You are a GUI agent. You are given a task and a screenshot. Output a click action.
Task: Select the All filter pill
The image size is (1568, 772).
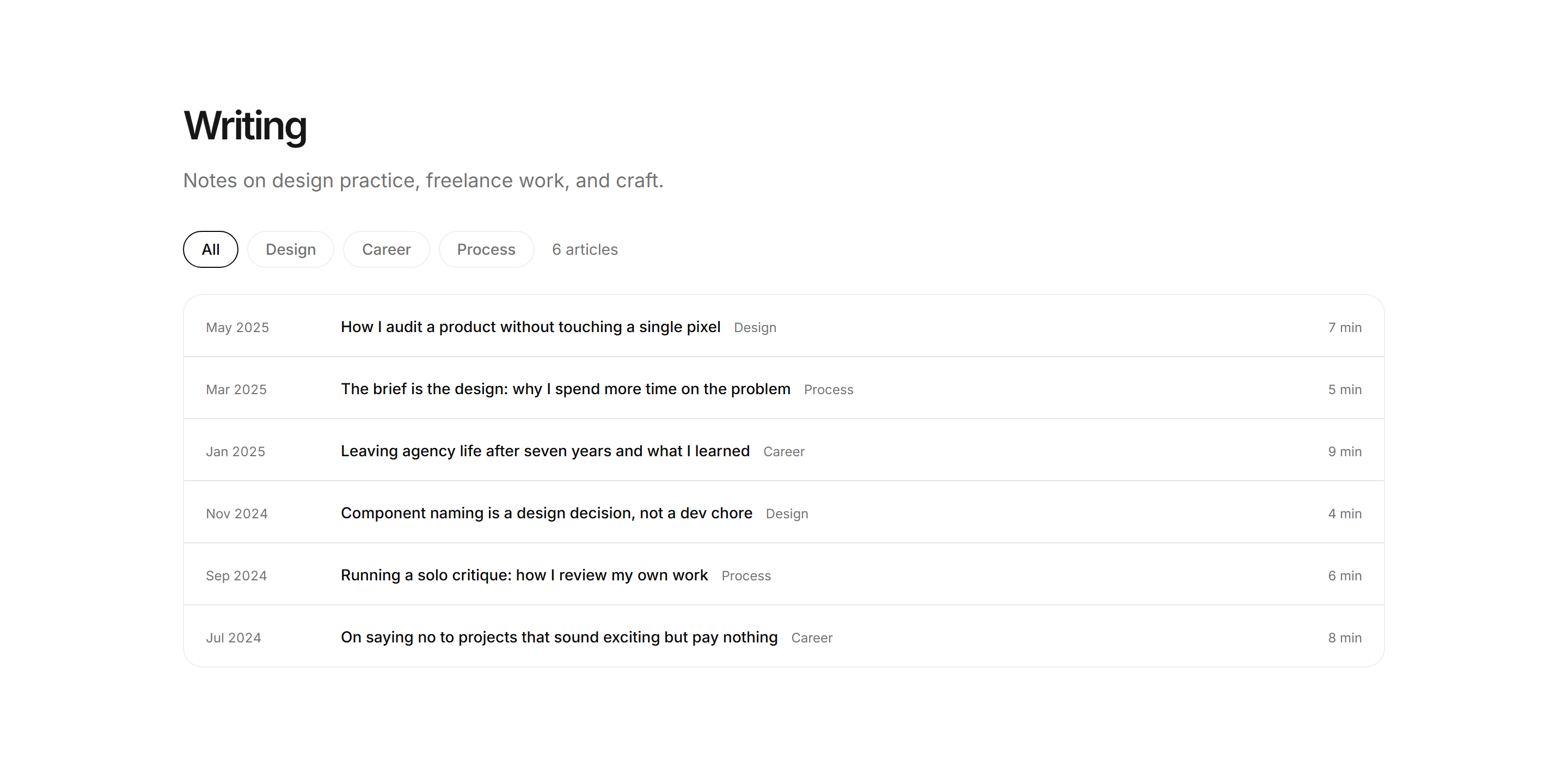[x=210, y=249]
